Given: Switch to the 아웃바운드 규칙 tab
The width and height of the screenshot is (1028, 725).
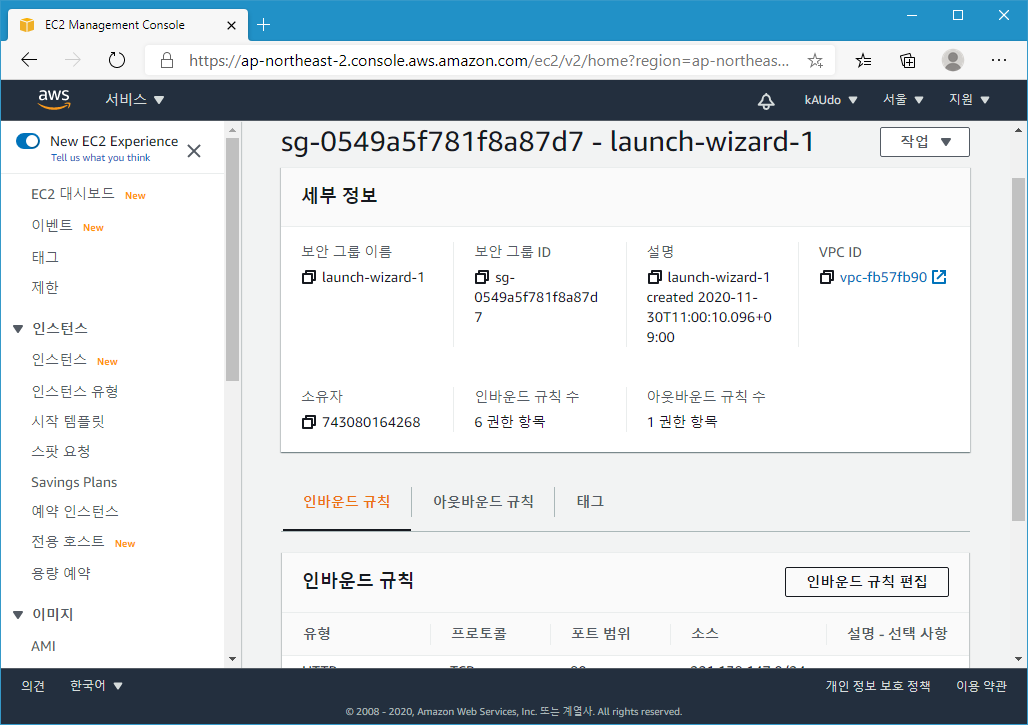Looking at the screenshot, I should pyautogui.click(x=483, y=502).
